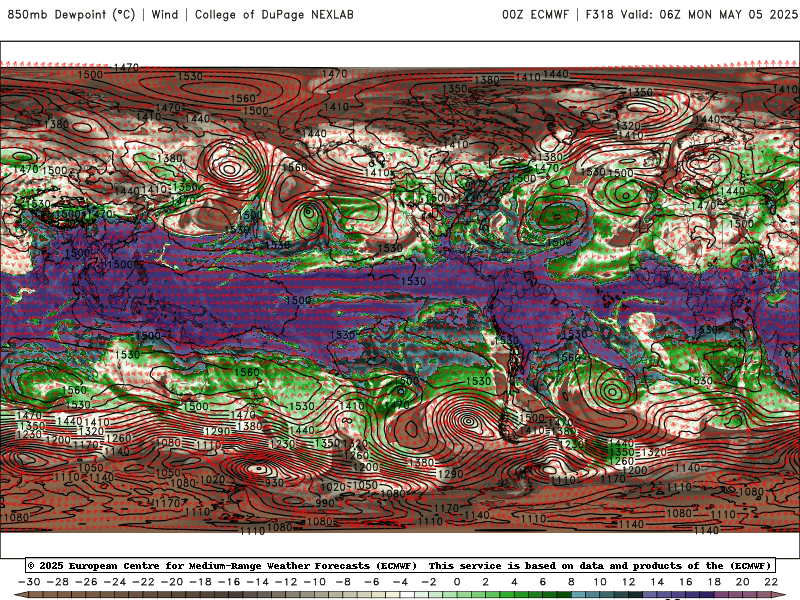Click the 22 value on dewpoint scale
The width and height of the screenshot is (800, 600).
(771, 582)
